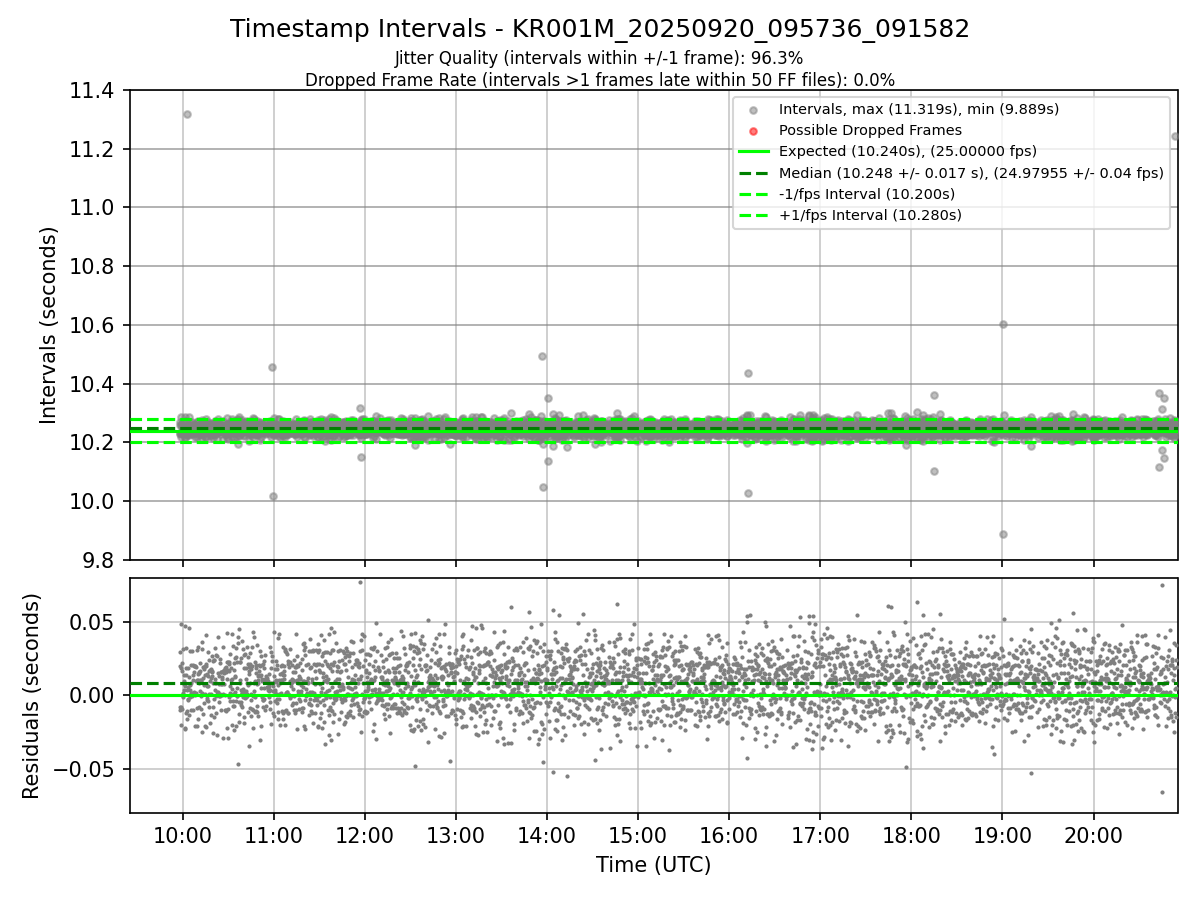Click the gray dot marker in the legend
This screenshot has height=900, width=1200.
click(754, 110)
